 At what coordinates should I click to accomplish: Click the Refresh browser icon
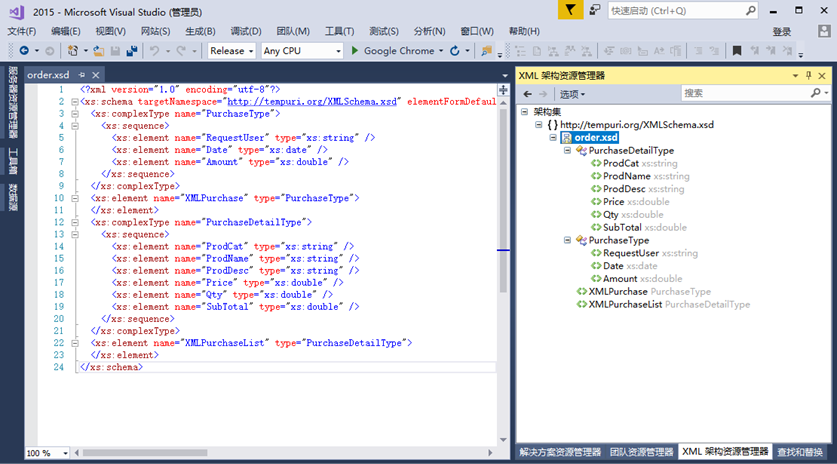coord(455,51)
